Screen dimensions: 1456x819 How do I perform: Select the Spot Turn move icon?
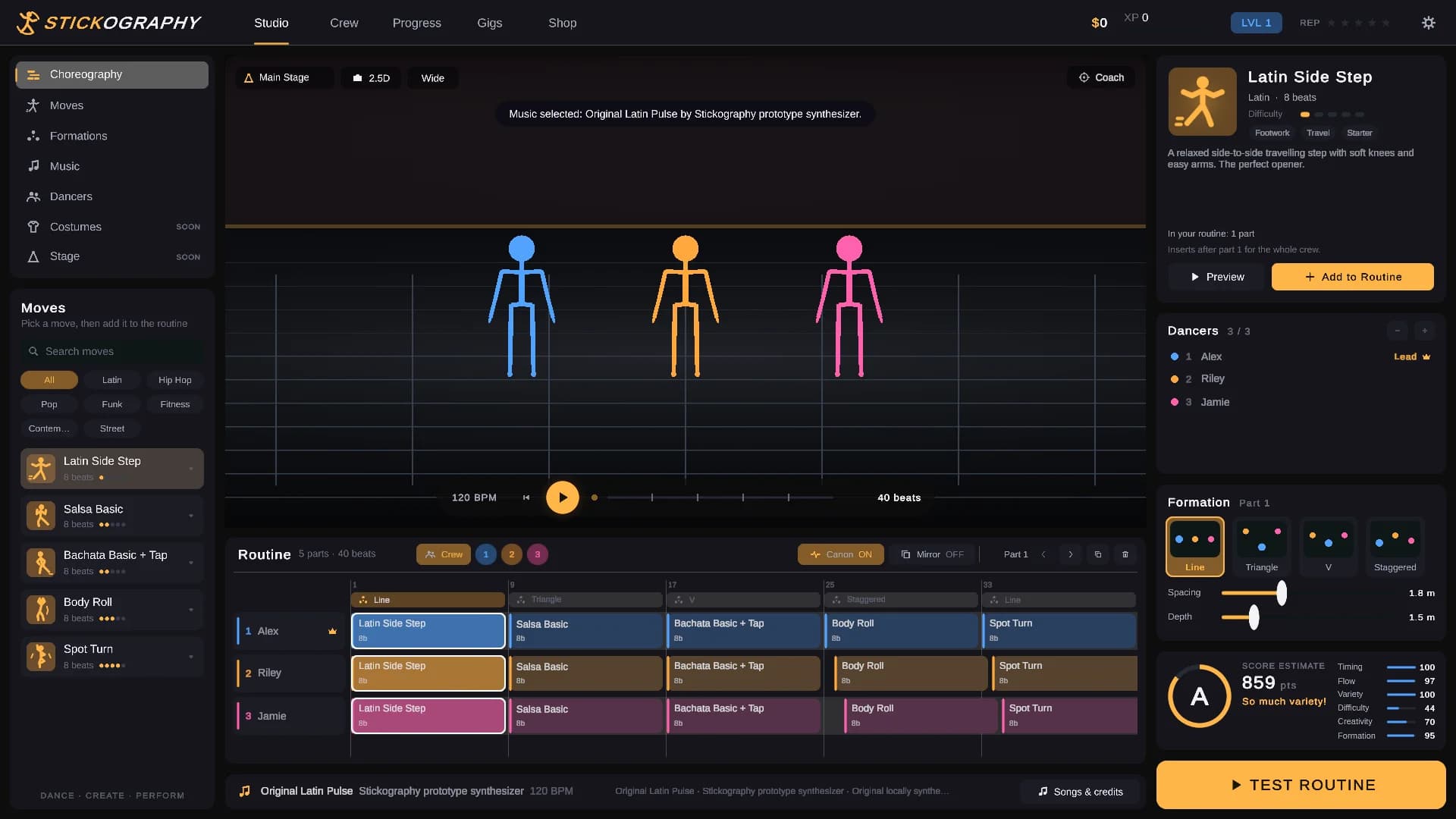point(41,656)
